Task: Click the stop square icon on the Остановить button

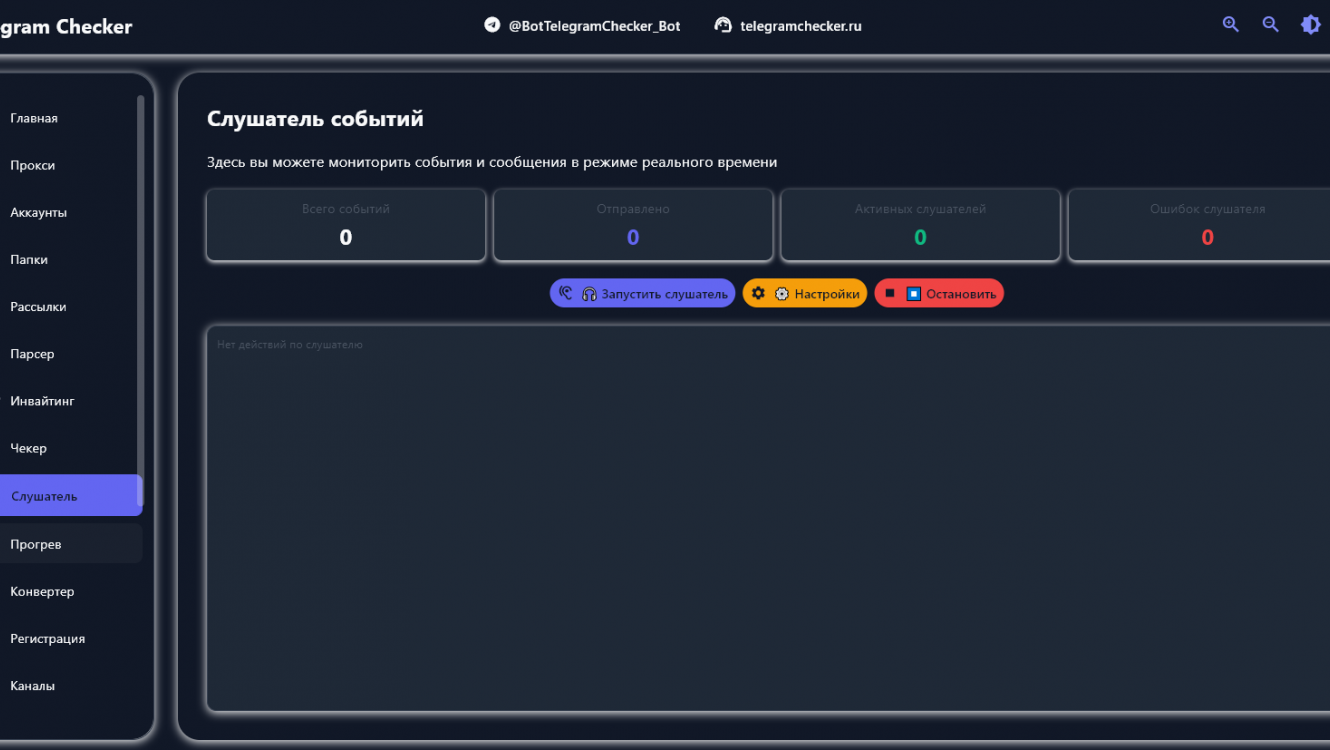Action: point(889,293)
